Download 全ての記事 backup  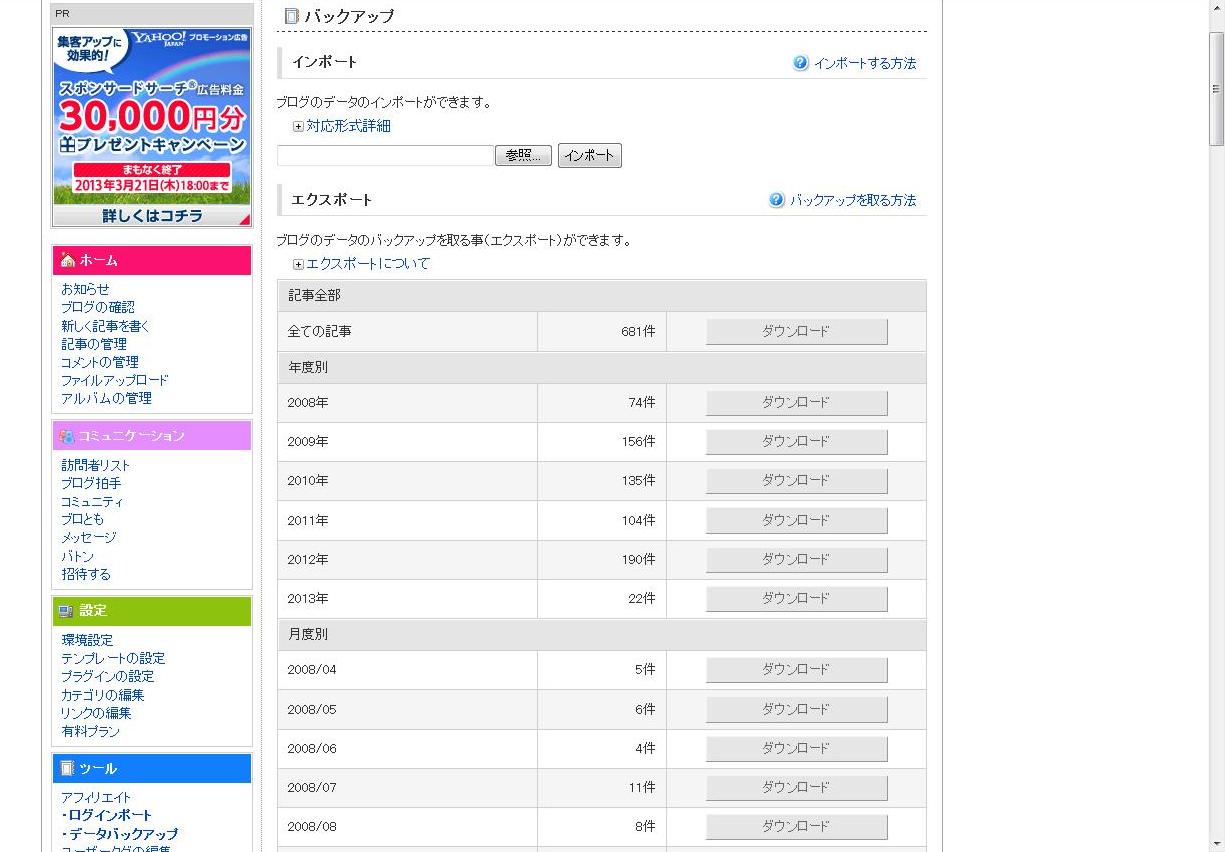pos(796,332)
